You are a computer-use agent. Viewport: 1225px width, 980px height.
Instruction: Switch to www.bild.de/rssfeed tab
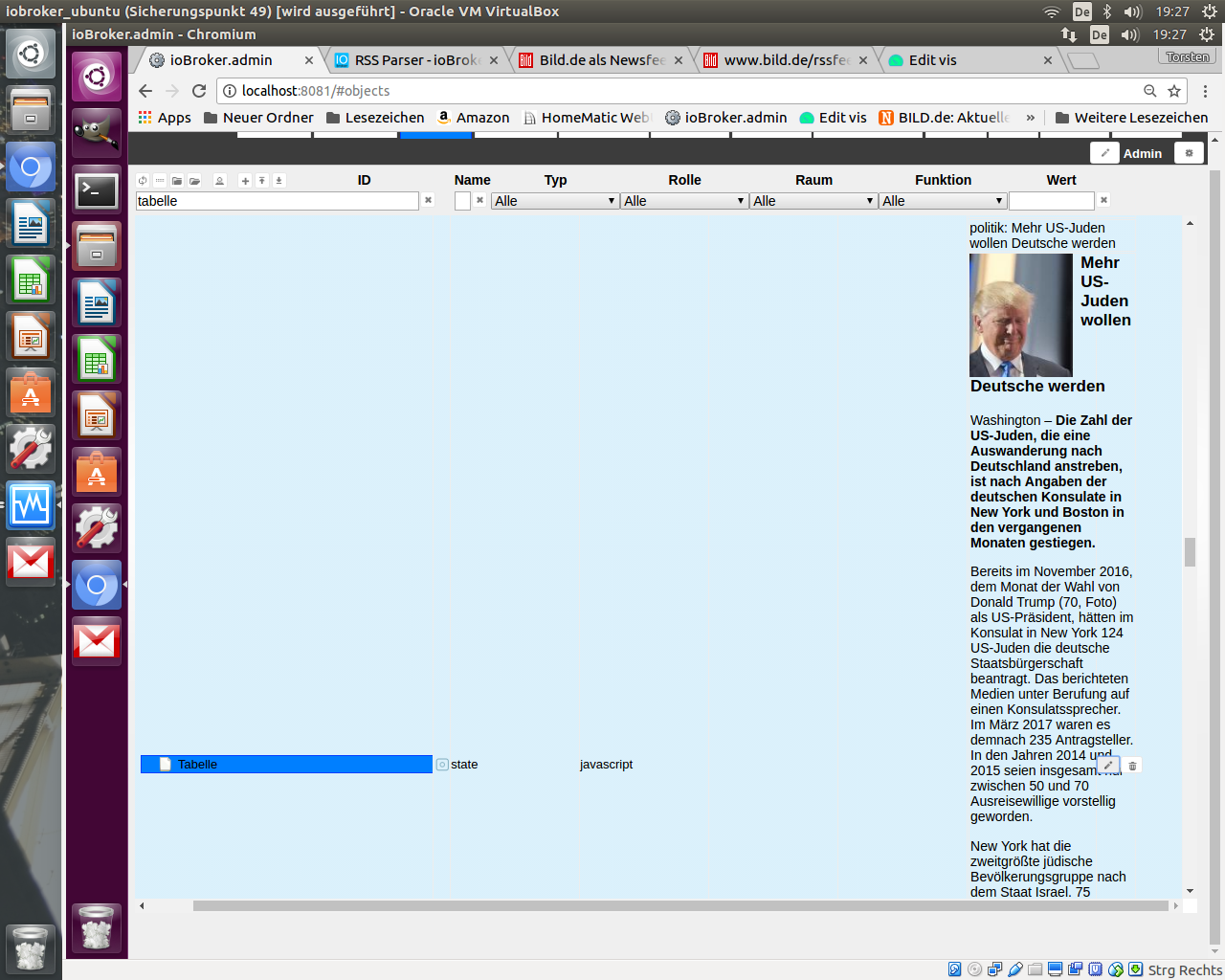point(787,59)
